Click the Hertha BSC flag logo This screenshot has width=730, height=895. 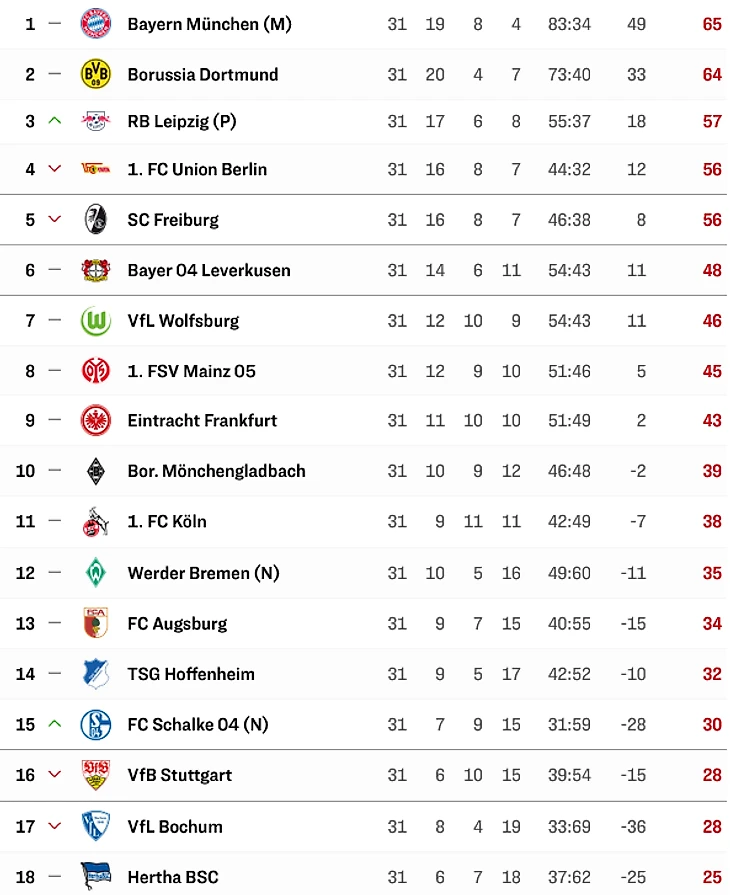(x=96, y=877)
